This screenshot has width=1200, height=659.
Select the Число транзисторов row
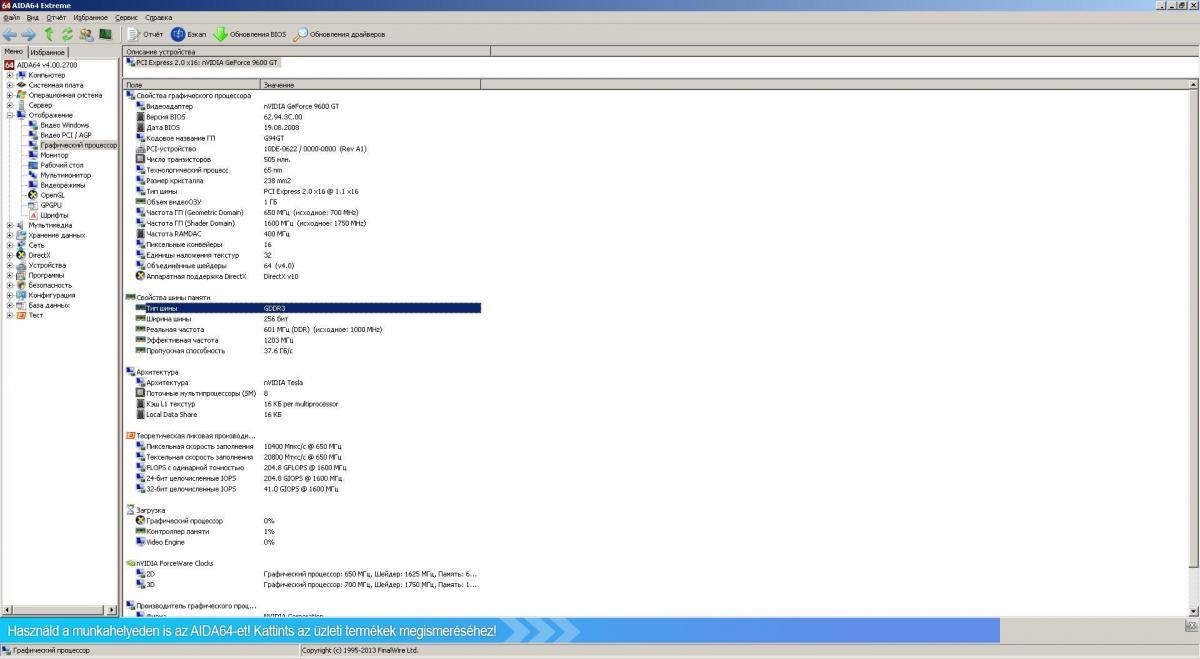click(x=302, y=159)
